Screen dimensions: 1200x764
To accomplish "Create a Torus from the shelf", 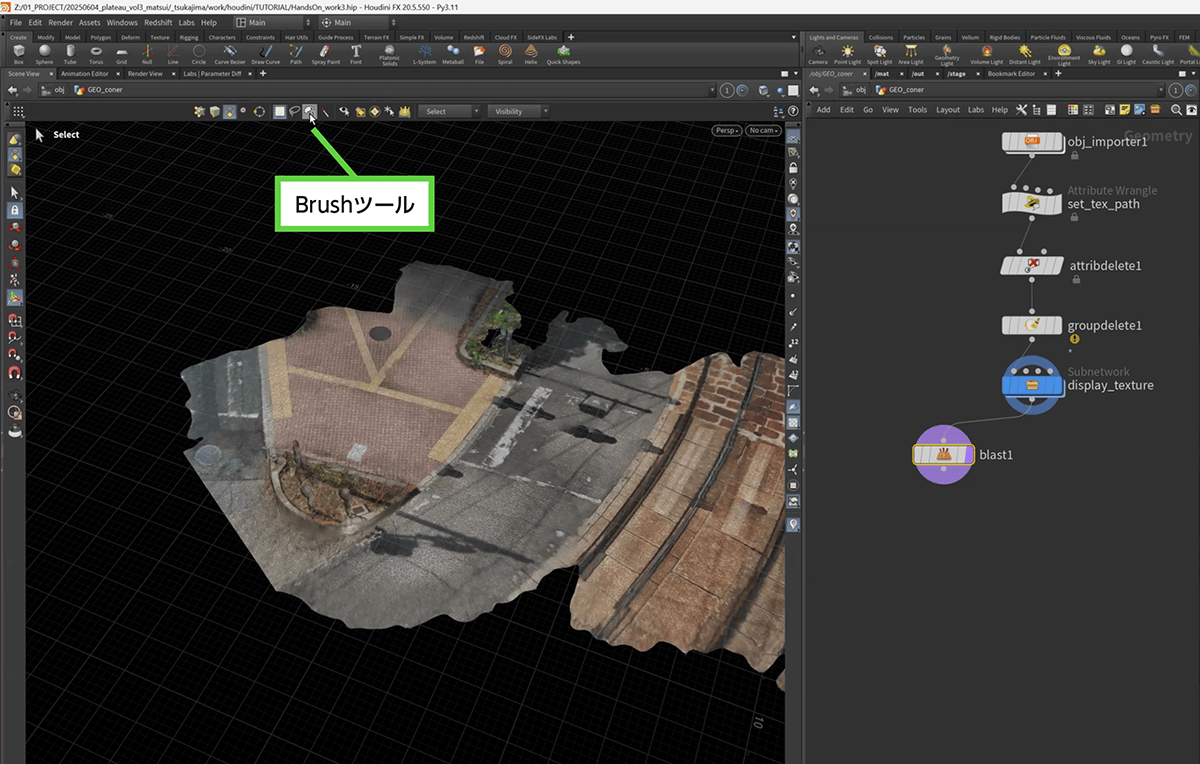I will click(x=96, y=52).
